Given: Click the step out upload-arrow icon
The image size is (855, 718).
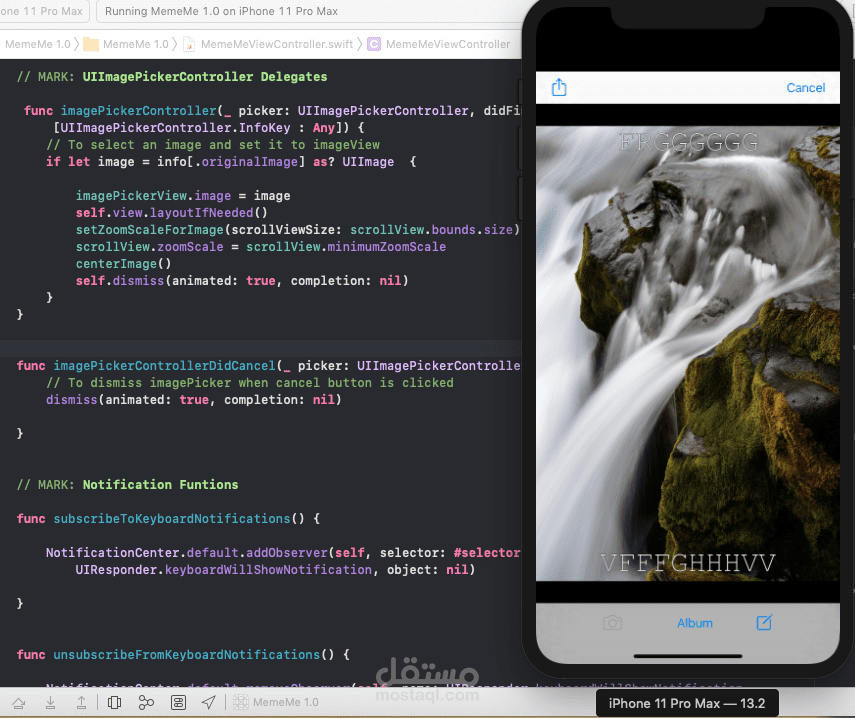Looking at the screenshot, I should tap(81, 703).
